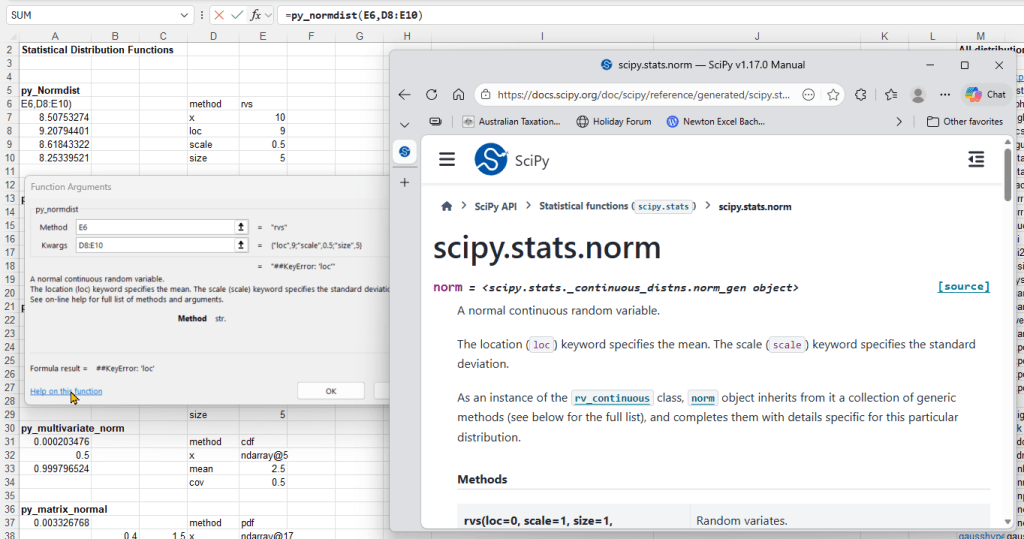This screenshot has height=539, width=1024.
Task: Open the Copilot Chat button
Action: click(987, 95)
